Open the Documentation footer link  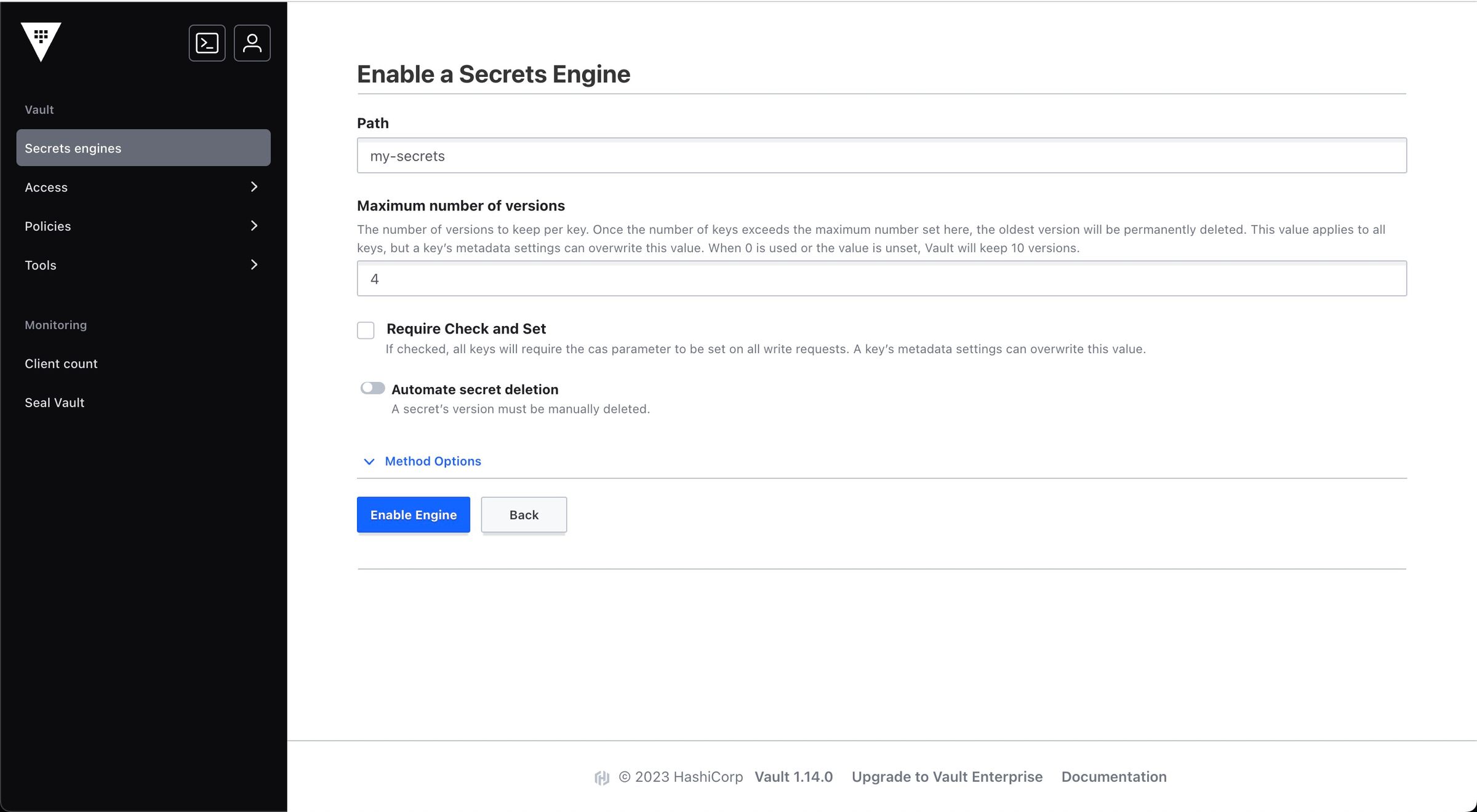(x=1113, y=777)
